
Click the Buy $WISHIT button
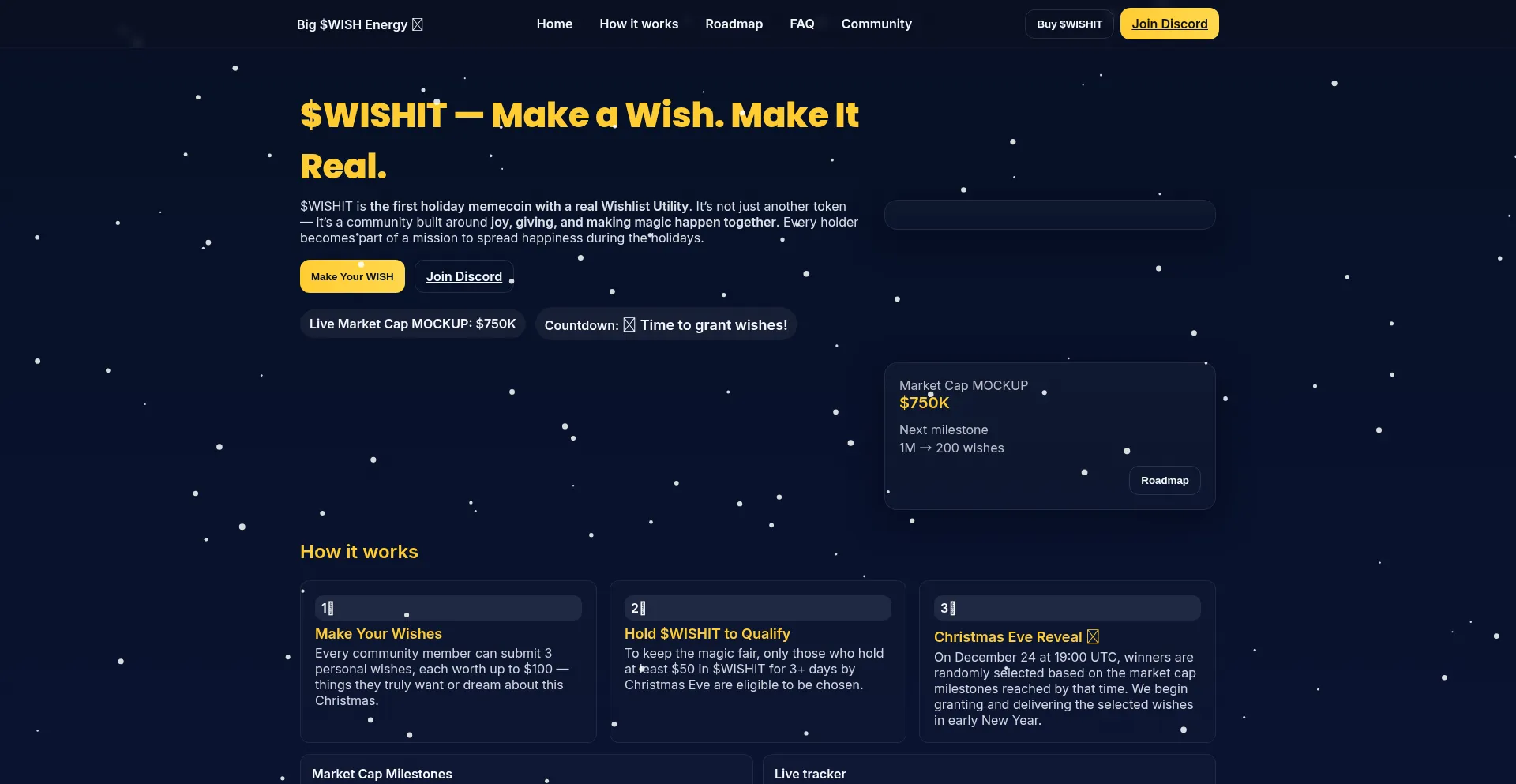point(1069,24)
